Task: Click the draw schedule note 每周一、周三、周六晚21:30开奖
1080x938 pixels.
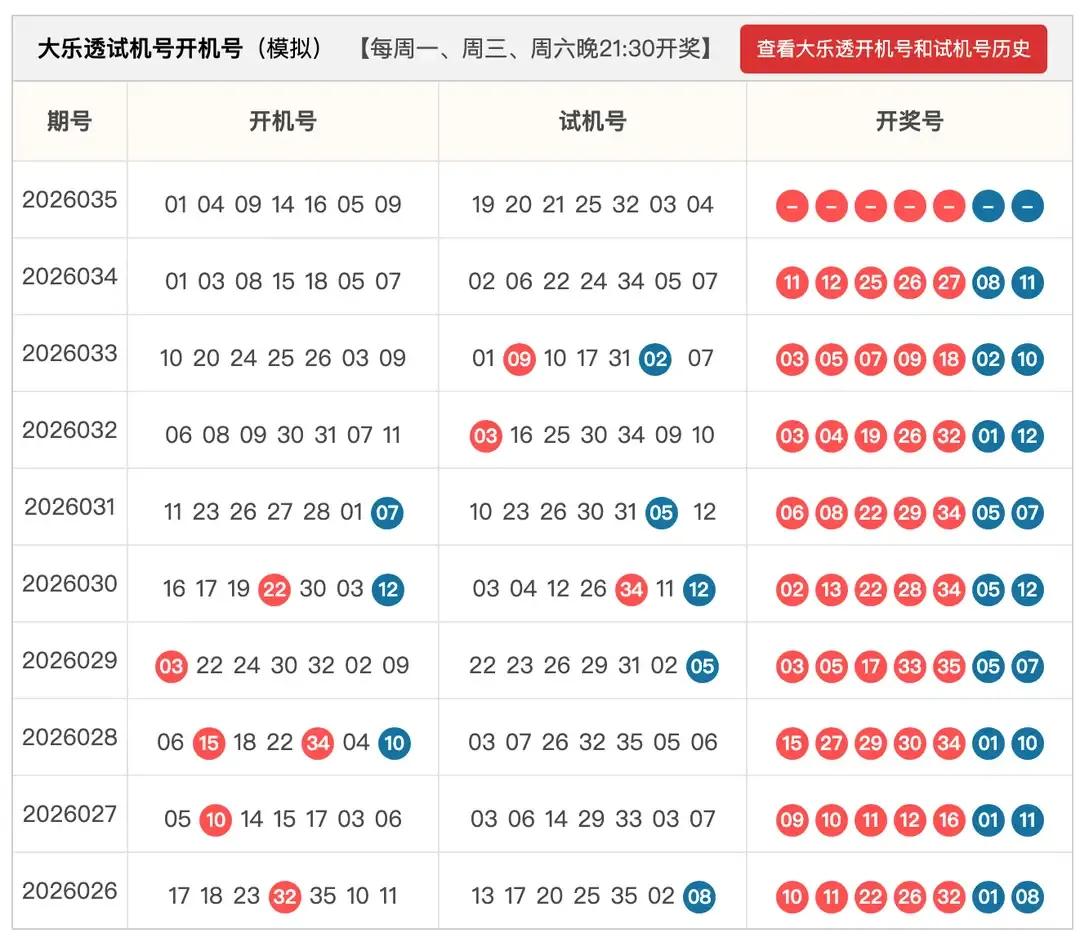Action: (x=536, y=49)
